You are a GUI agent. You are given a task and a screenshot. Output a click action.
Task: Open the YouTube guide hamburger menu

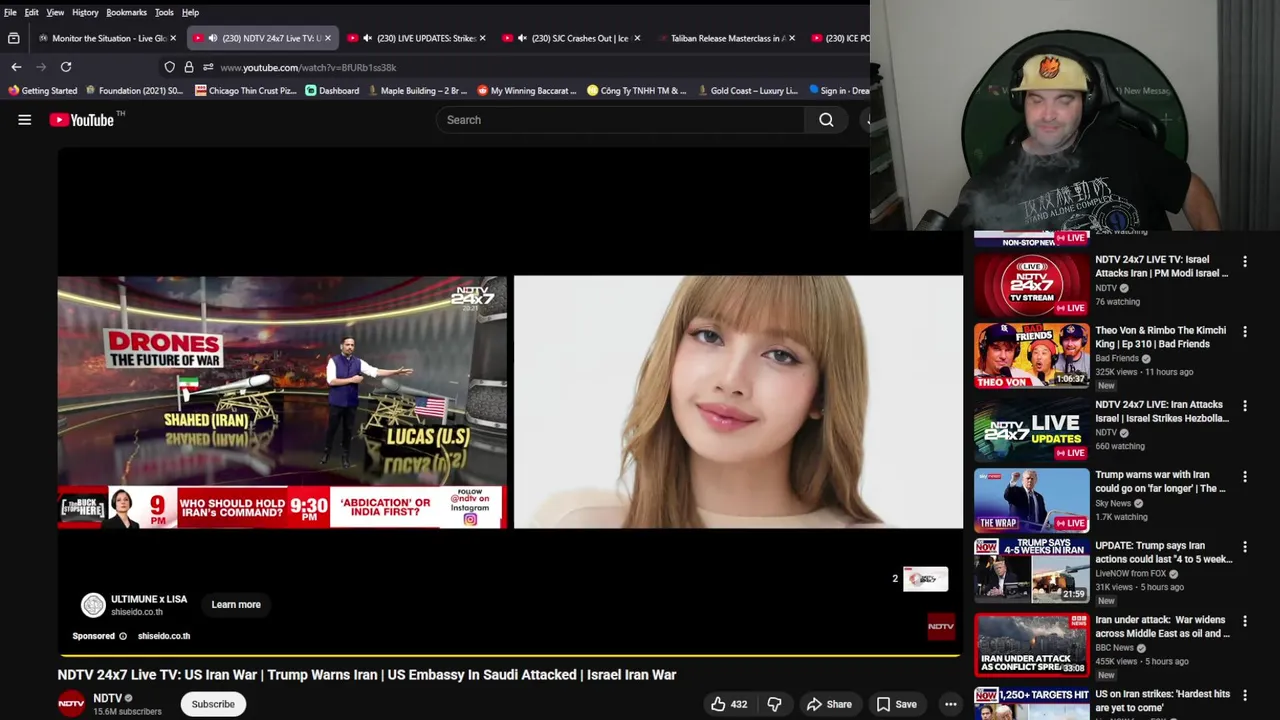(25, 120)
